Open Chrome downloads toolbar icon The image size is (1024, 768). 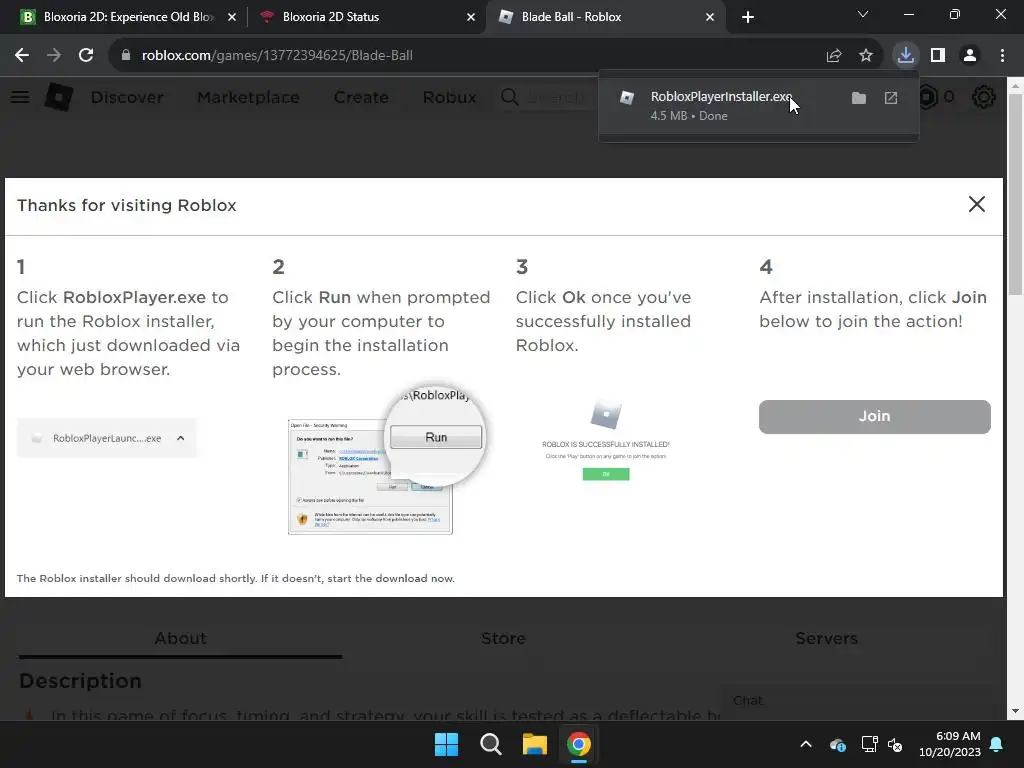tap(906, 56)
